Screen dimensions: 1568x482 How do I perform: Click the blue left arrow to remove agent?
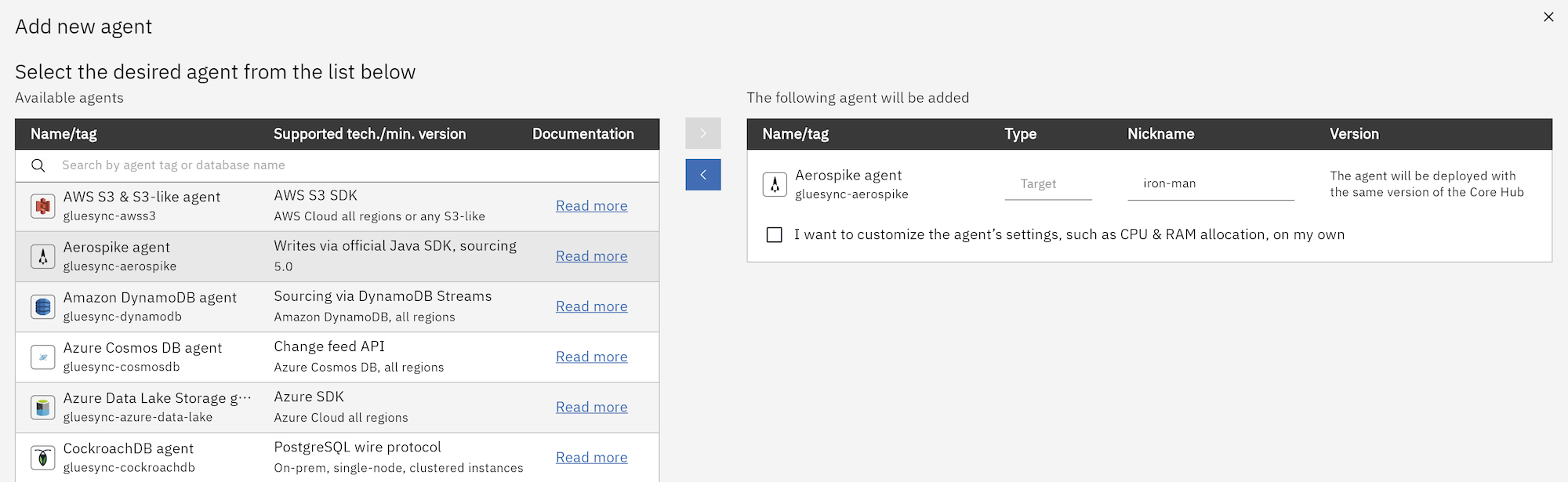[x=702, y=175]
